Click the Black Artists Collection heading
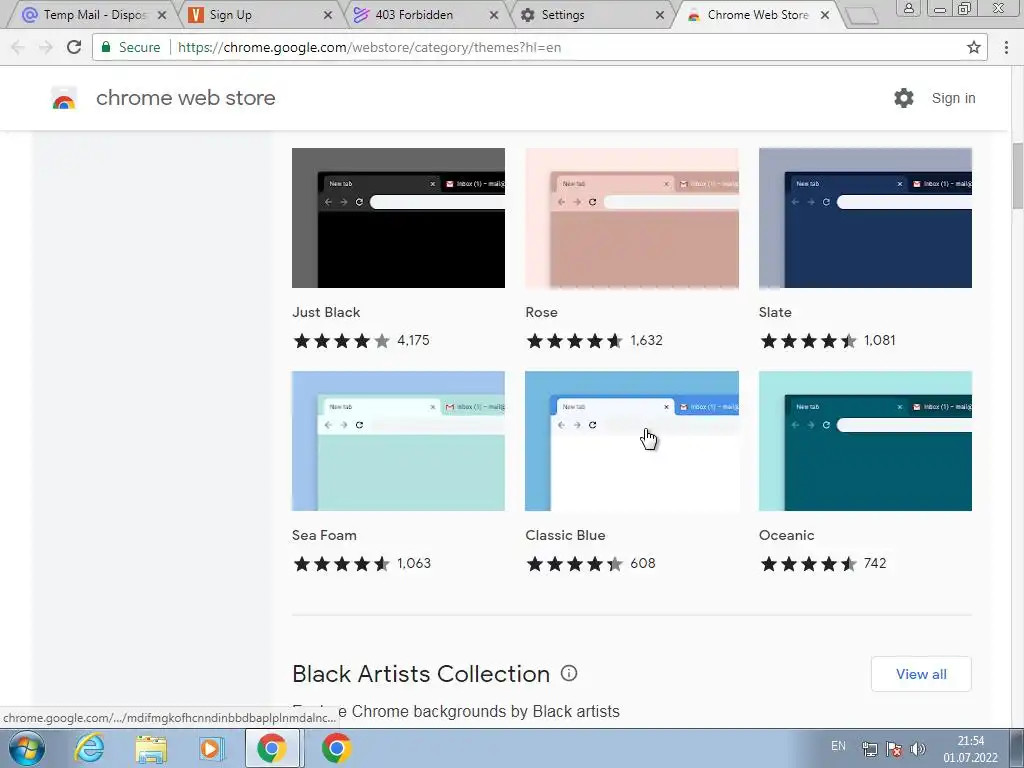Image resolution: width=1024 pixels, height=768 pixels. 421,673
